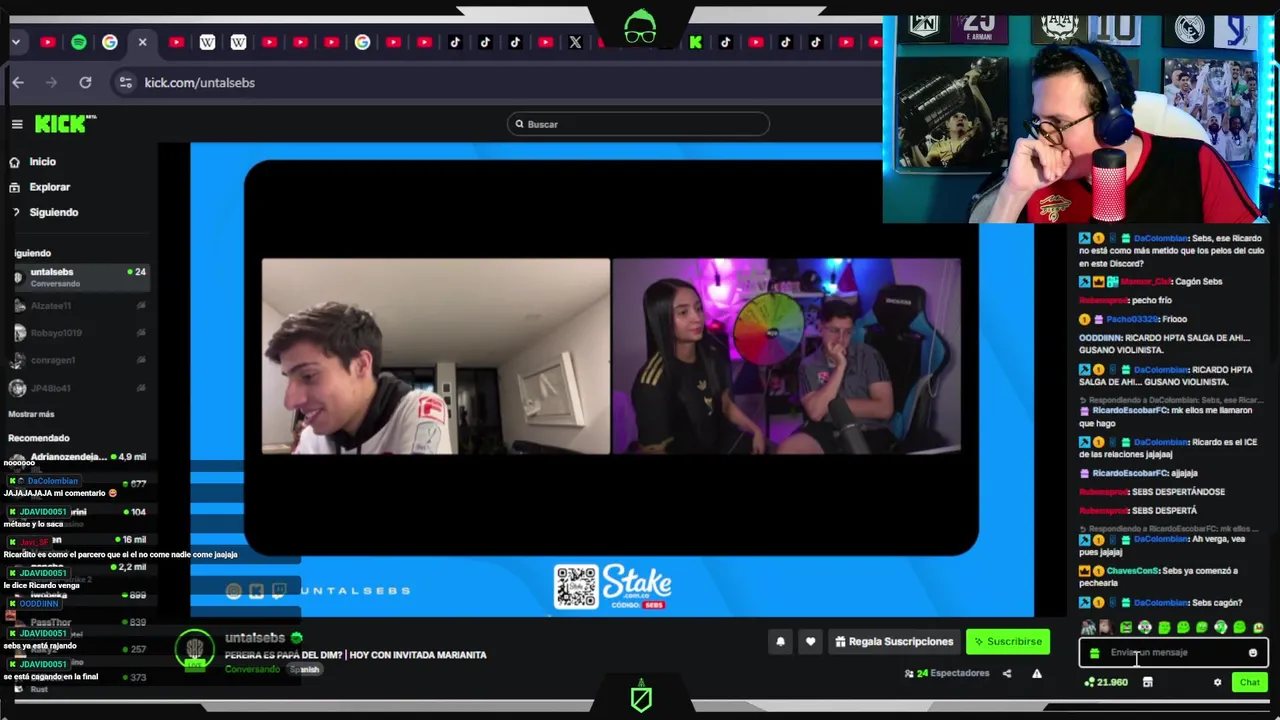1280x720 pixels.
Task: Open Explorar in the sidebar
Action: point(49,187)
